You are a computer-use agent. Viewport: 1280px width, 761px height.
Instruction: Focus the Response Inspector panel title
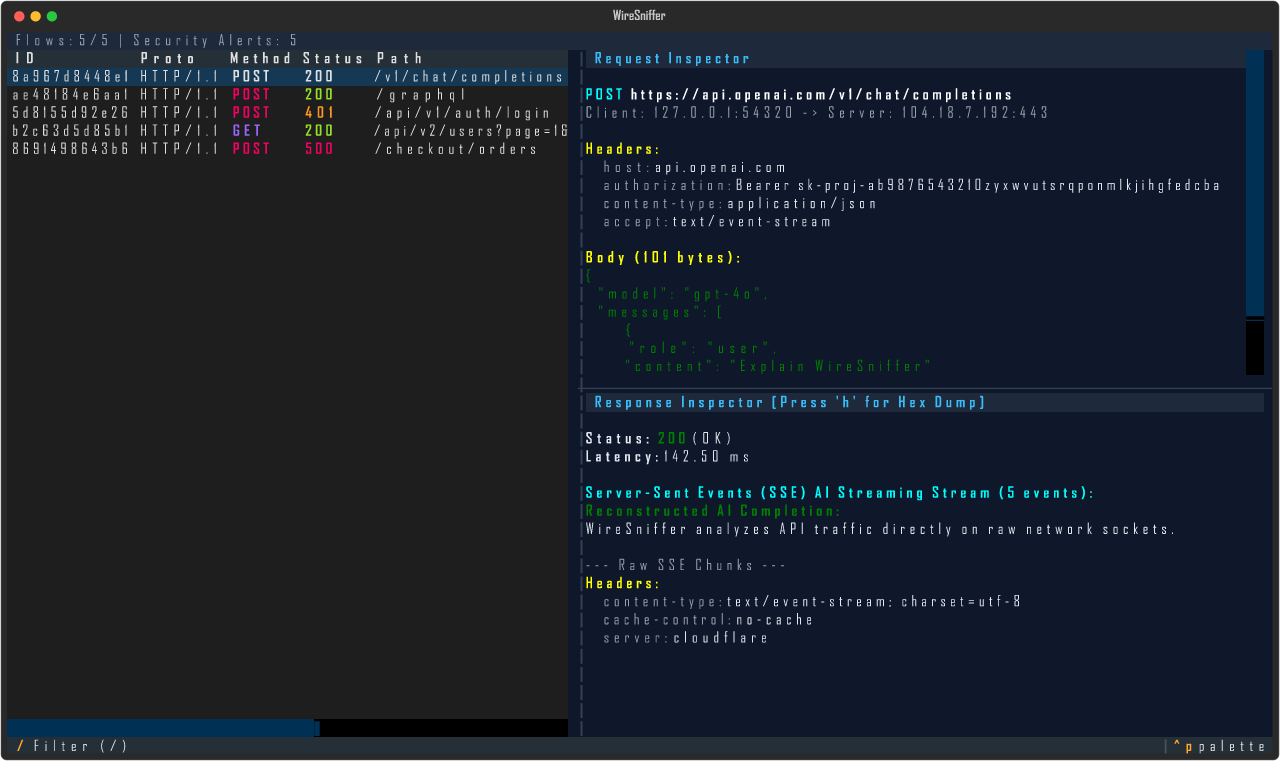point(790,402)
